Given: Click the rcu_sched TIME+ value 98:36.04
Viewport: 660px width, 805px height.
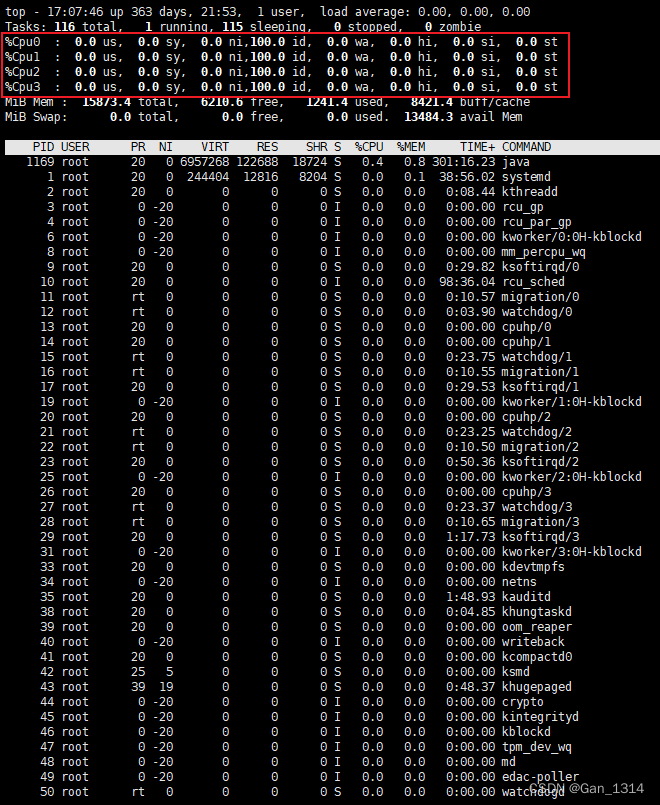Looking at the screenshot, I should click(467, 282).
